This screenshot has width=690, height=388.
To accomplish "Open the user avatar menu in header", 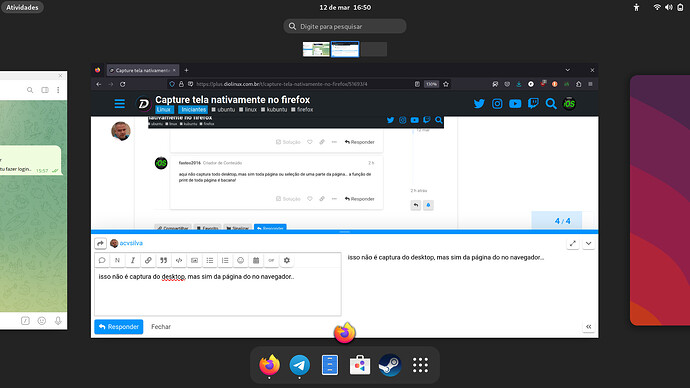I will pyautogui.click(x=569, y=104).
